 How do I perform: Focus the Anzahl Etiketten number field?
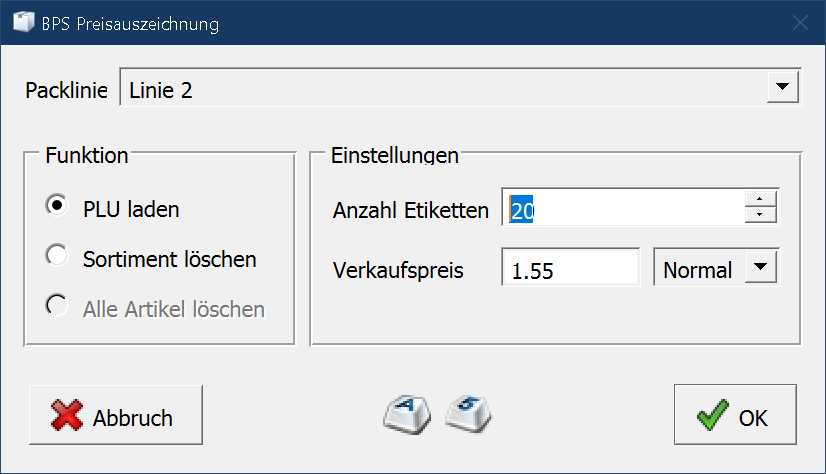[x=622, y=208]
